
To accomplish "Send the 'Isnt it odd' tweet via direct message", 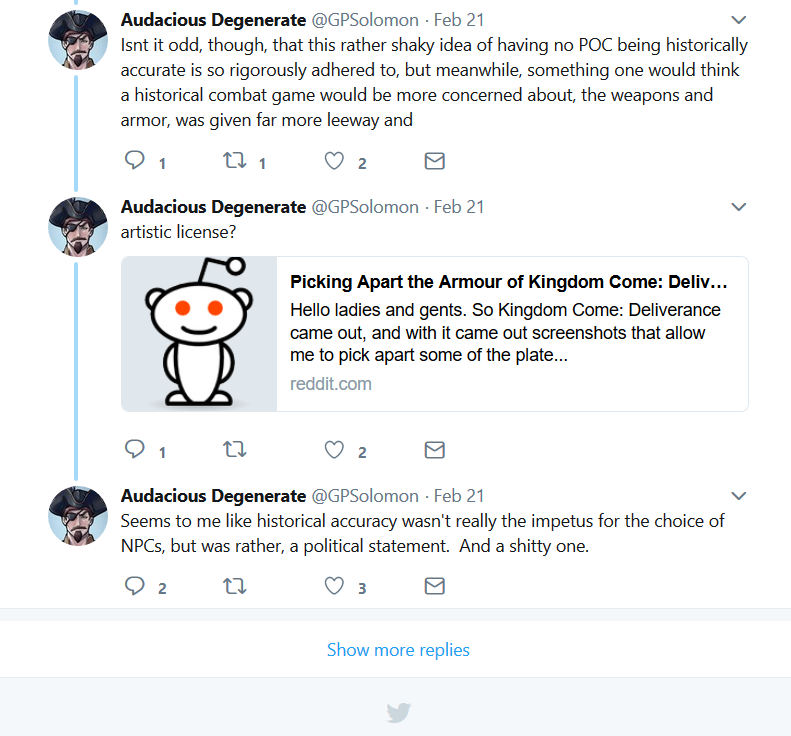I will tap(434, 161).
